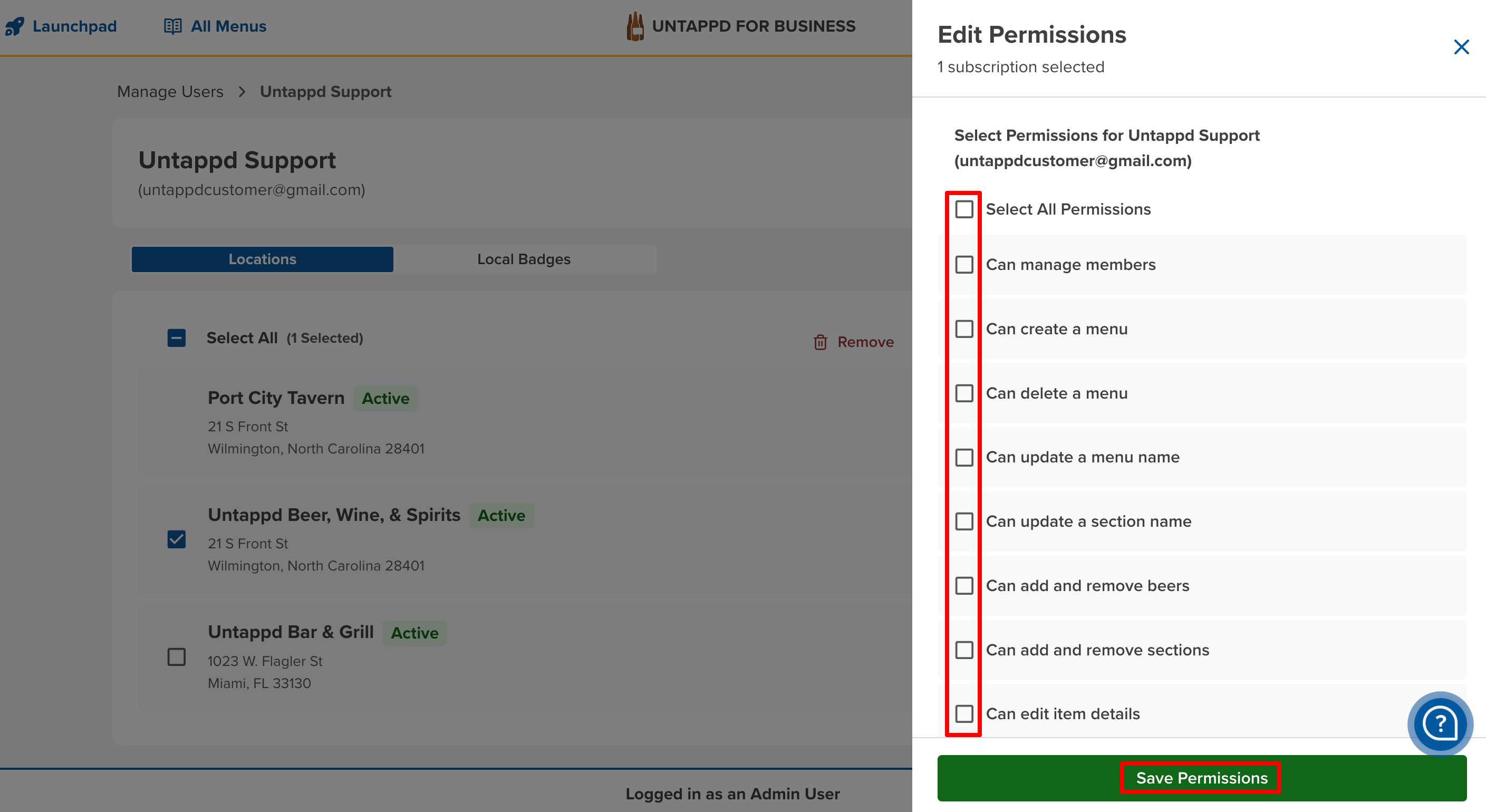Tick Can delete a menu checkbox
Viewport: 1486px width, 812px height.
click(x=964, y=393)
